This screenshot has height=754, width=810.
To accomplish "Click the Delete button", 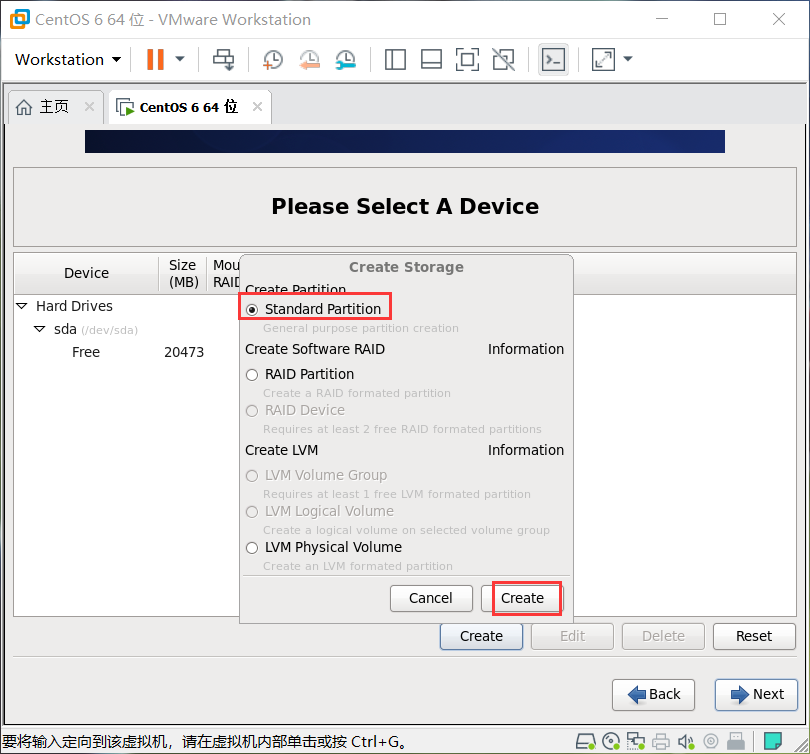I will pyautogui.click(x=663, y=636).
